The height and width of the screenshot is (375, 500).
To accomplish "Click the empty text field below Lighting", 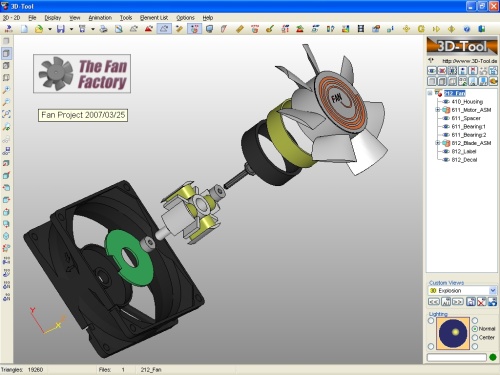I will (x=456, y=357).
